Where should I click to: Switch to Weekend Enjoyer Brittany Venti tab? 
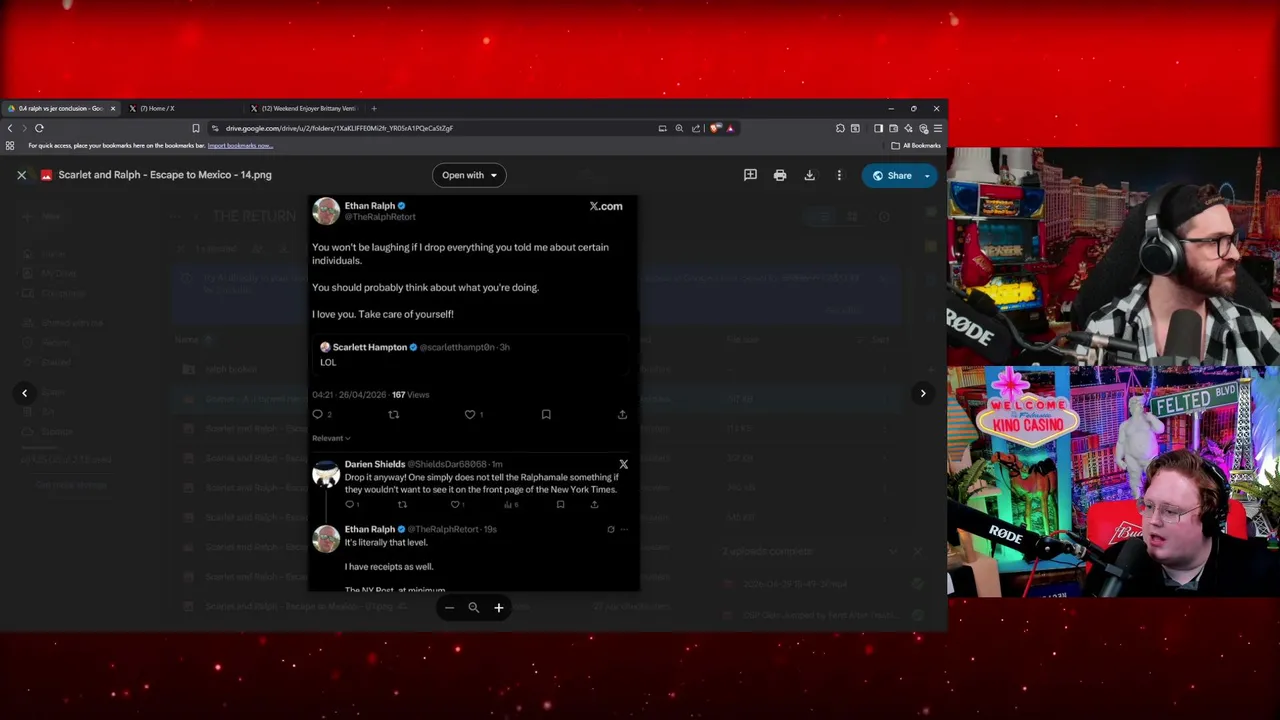(303, 108)
